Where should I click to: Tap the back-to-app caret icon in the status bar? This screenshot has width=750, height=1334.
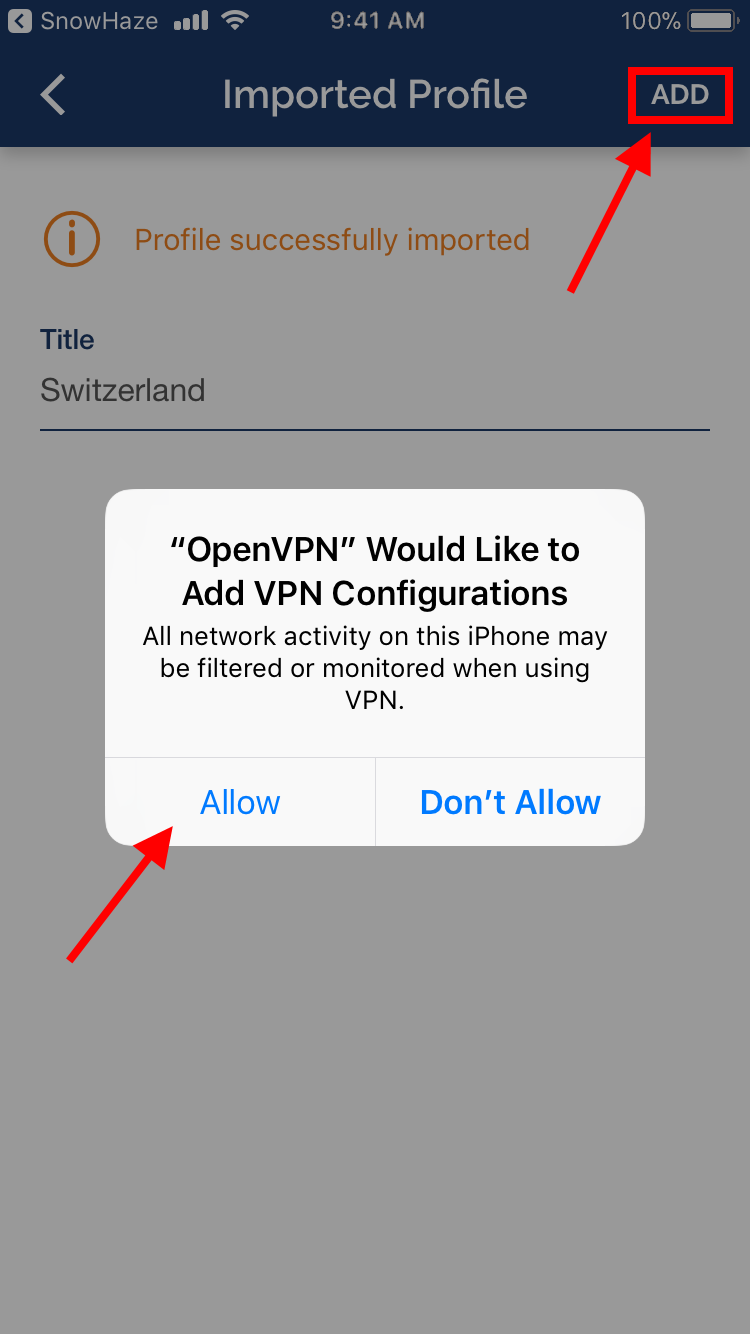pyautogui.click(x=20, y=20)
